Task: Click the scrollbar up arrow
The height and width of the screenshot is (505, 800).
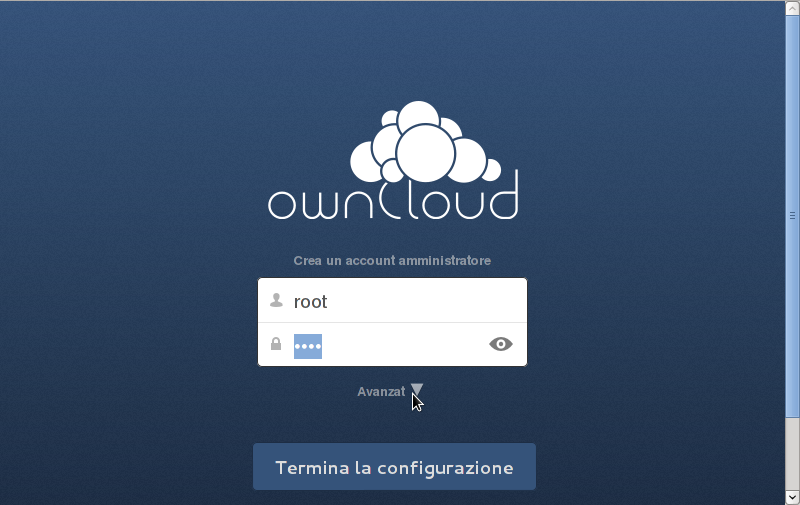Action: point(792,8)
